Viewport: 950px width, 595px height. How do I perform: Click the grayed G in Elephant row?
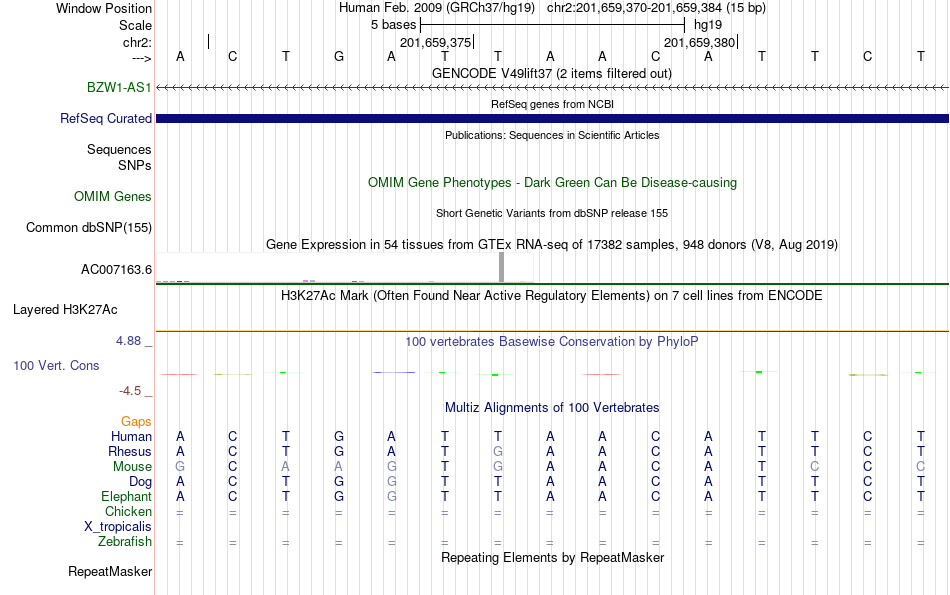(x=391, y=496)
